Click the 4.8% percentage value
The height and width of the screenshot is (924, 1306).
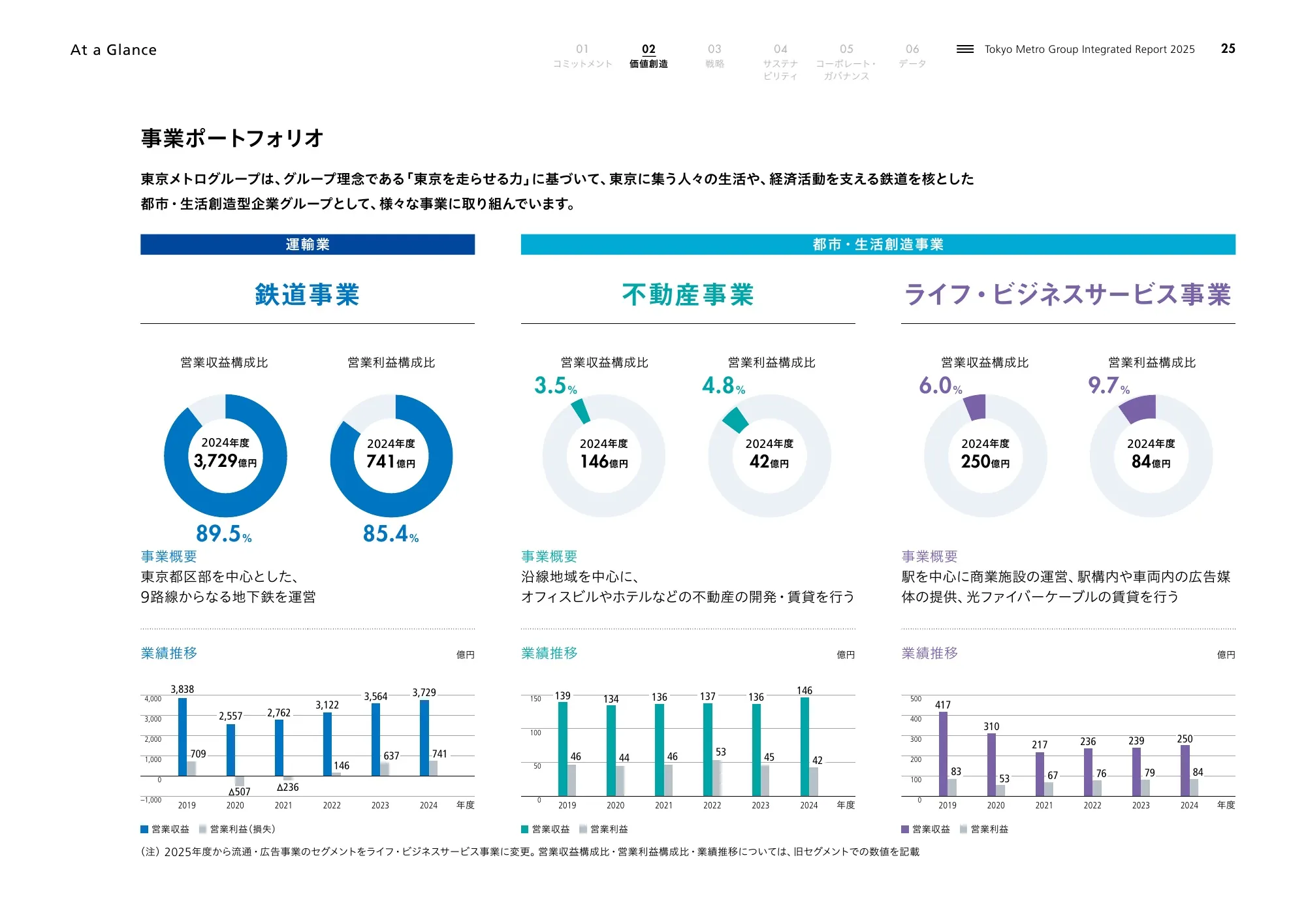pos(724,385)
